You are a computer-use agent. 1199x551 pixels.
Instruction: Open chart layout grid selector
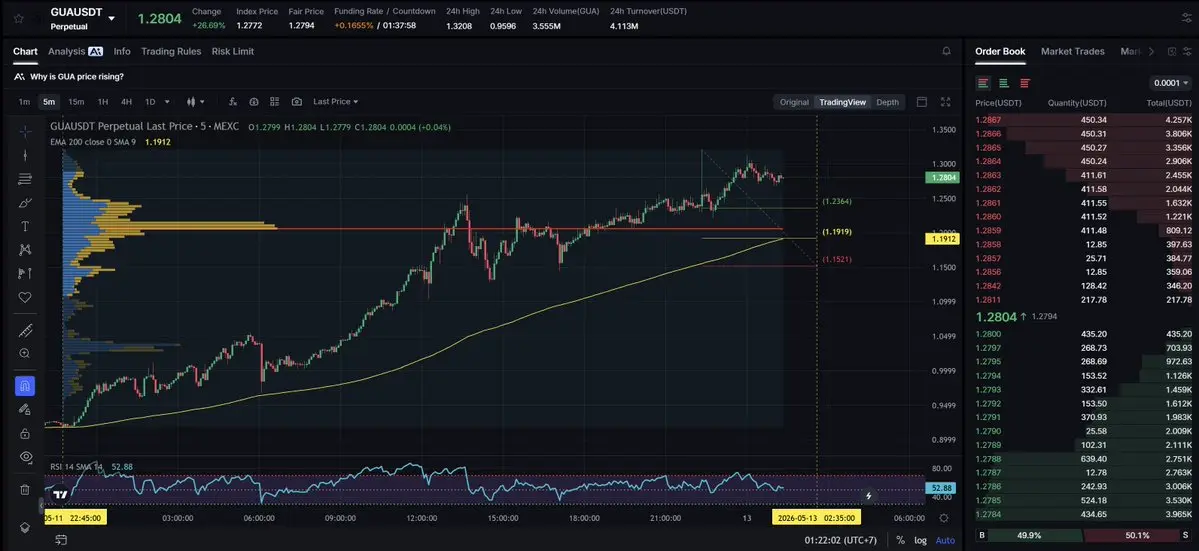click(275, 102)
